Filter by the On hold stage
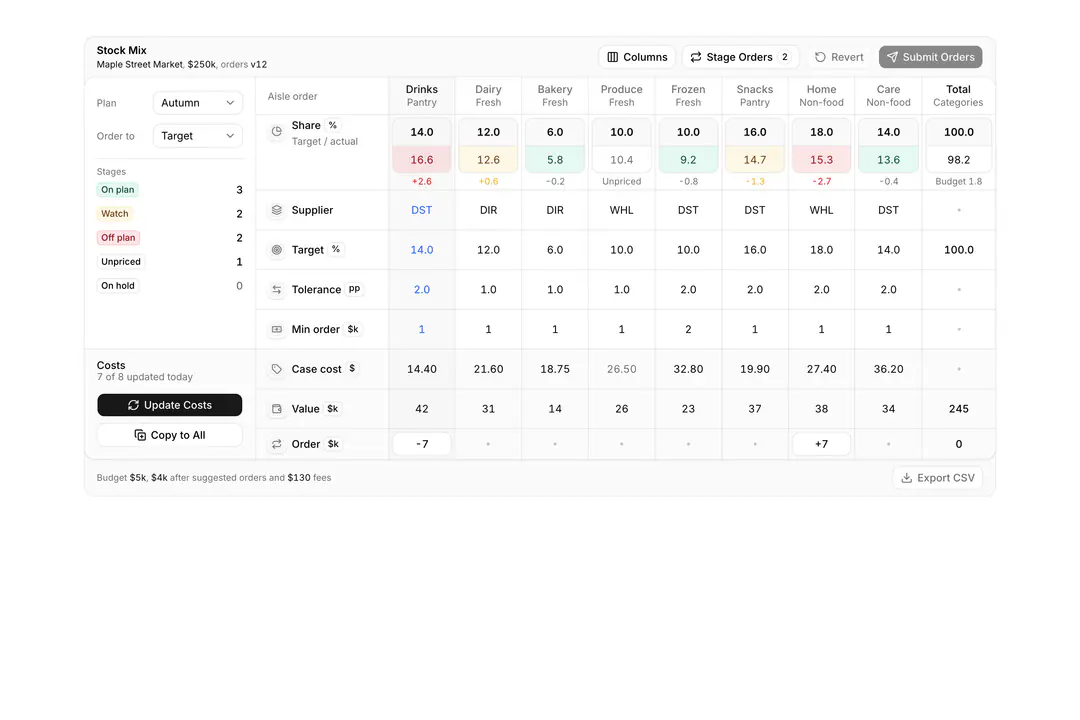Image resolution: width=1080 pixels, height=720 pixels. 118,286
